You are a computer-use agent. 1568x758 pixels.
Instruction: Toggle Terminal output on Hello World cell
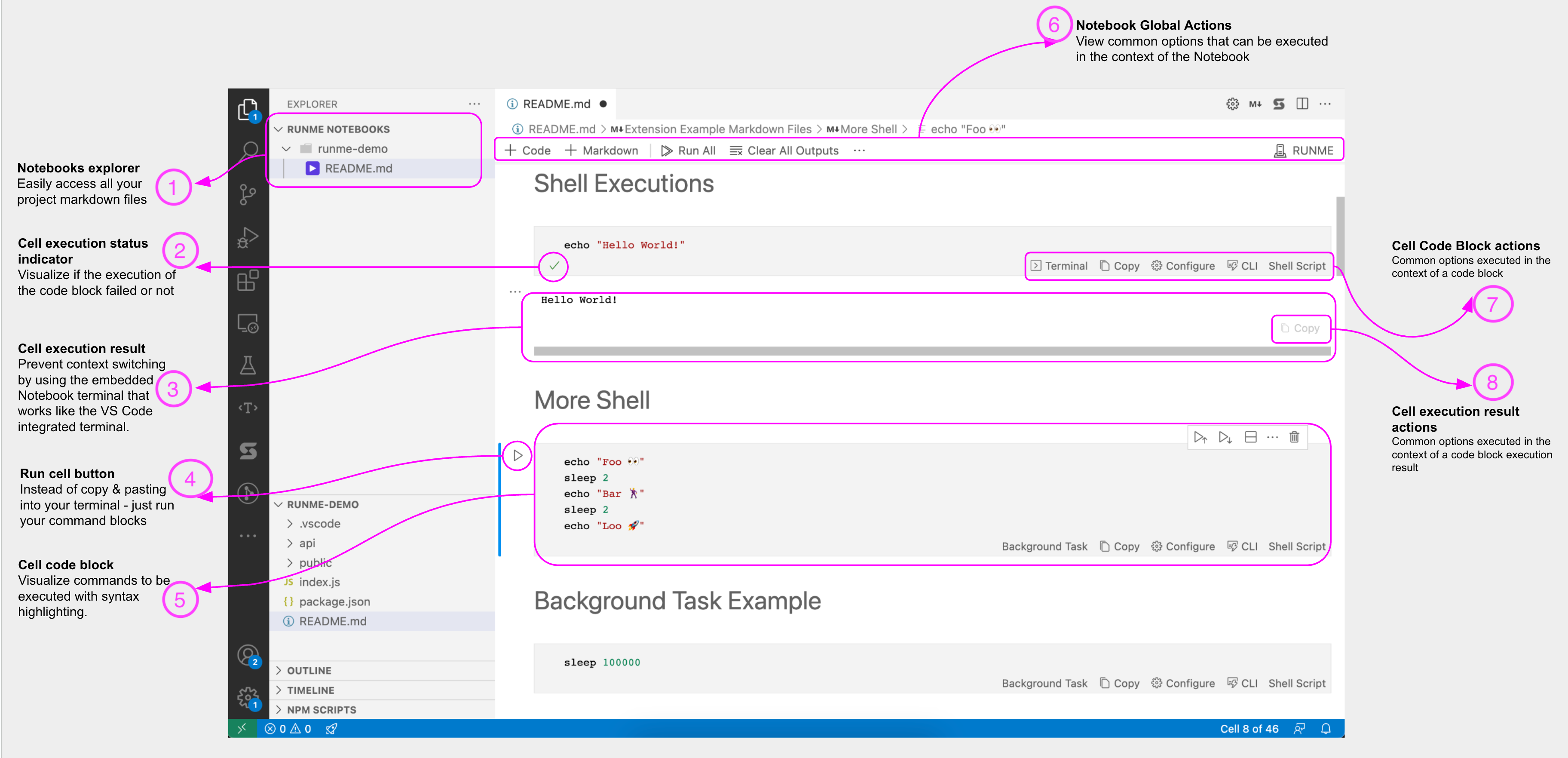1059,266
